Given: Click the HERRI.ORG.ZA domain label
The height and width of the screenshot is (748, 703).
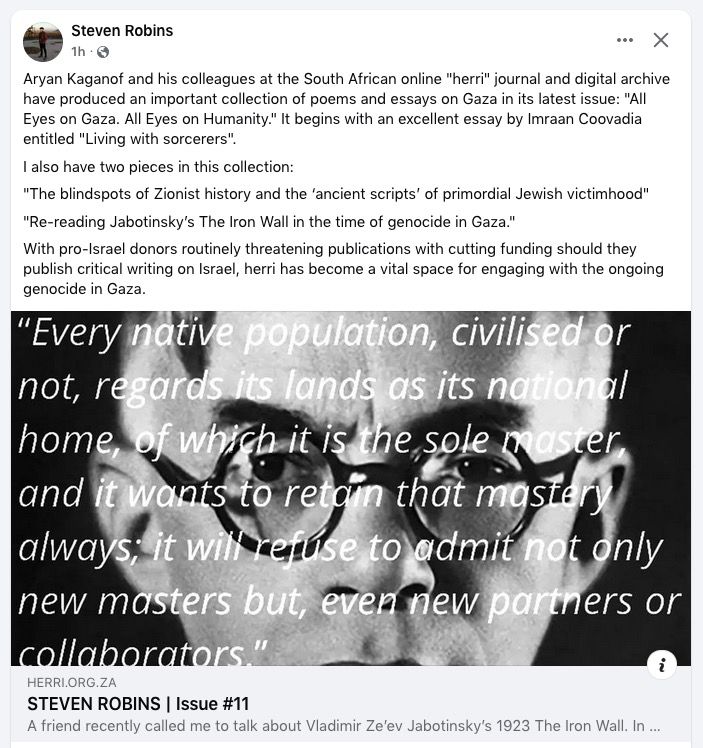Looking at the screenshot, I should (x=72, y=682).
